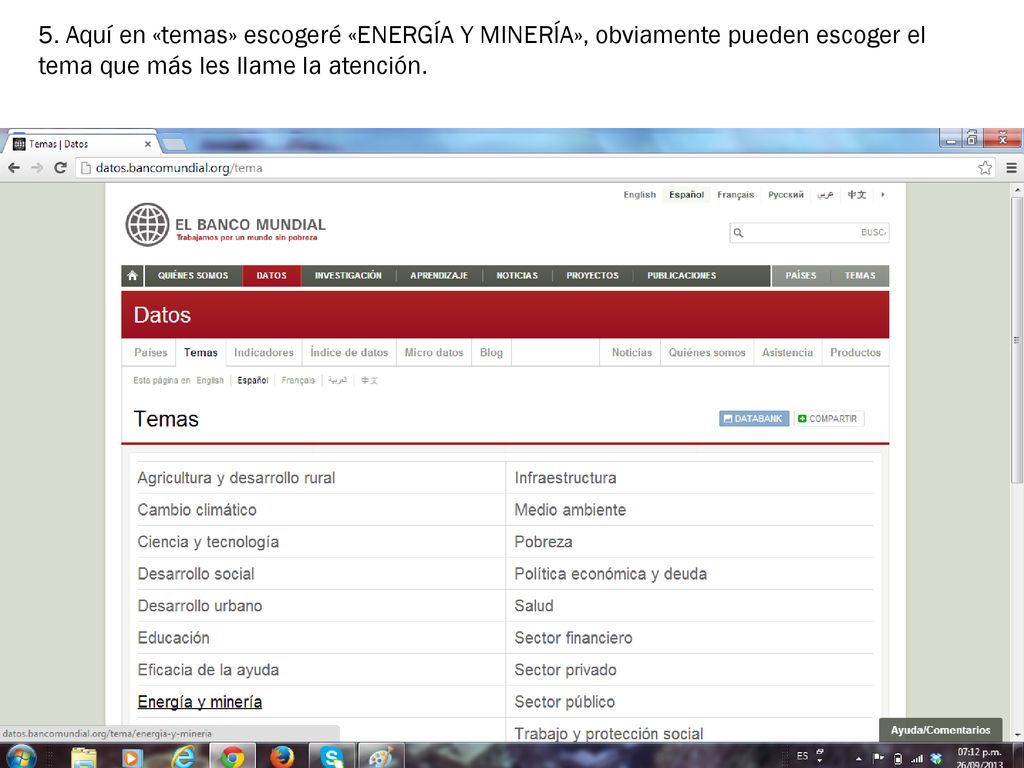Image resolution: width=1024 pixels, height=768 pixels.
Task: Open the Windows Start button
Action: (21, 757)
